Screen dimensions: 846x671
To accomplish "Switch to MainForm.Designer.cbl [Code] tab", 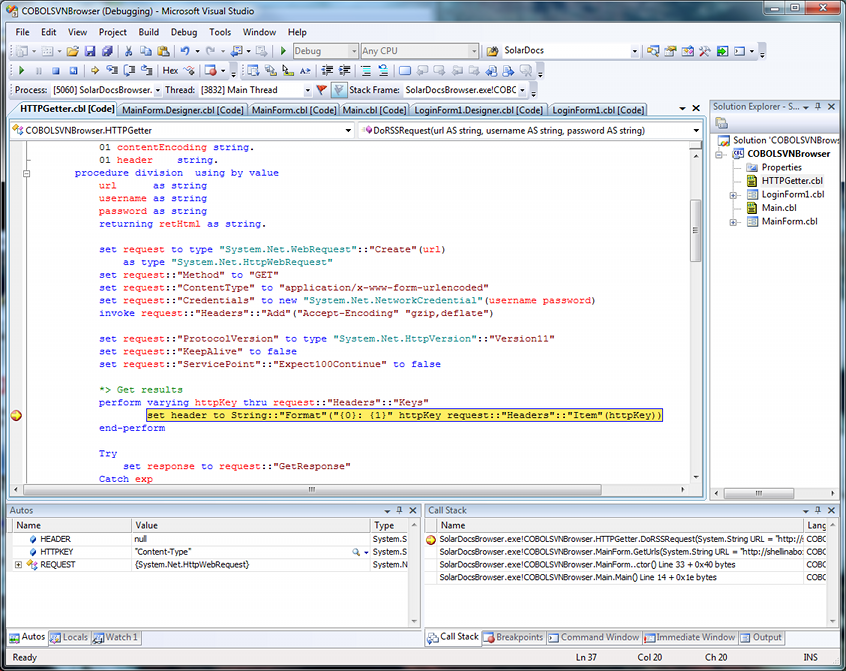I will click(x=182, y=110).
